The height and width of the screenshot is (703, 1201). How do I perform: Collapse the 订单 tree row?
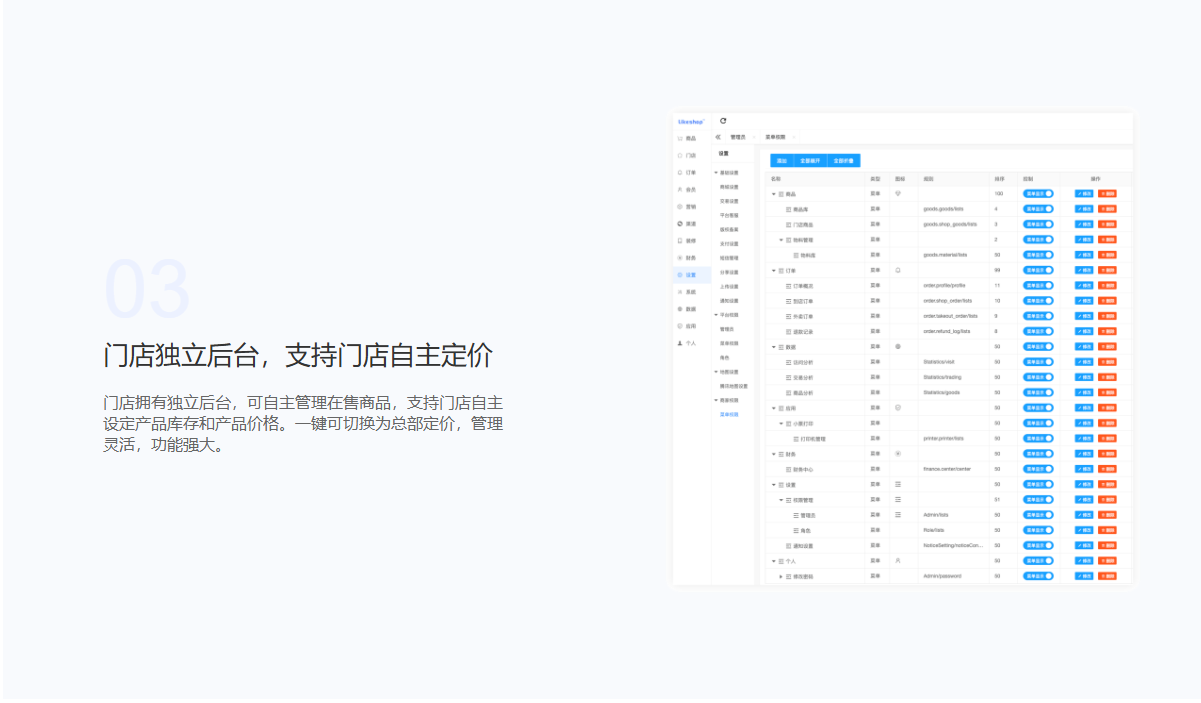click(x=773, y=270)
